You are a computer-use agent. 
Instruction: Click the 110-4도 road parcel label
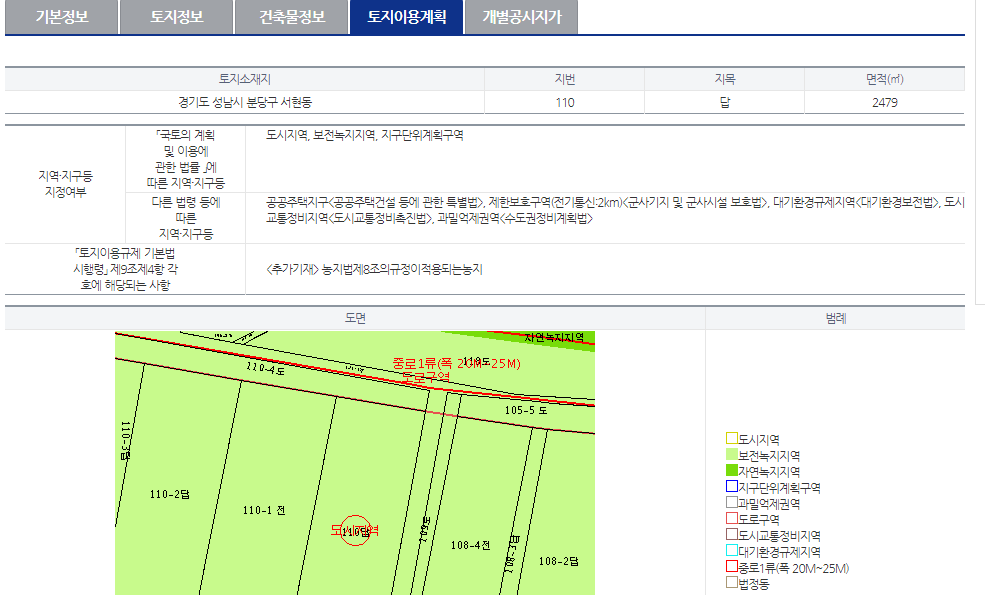point(265,369)
